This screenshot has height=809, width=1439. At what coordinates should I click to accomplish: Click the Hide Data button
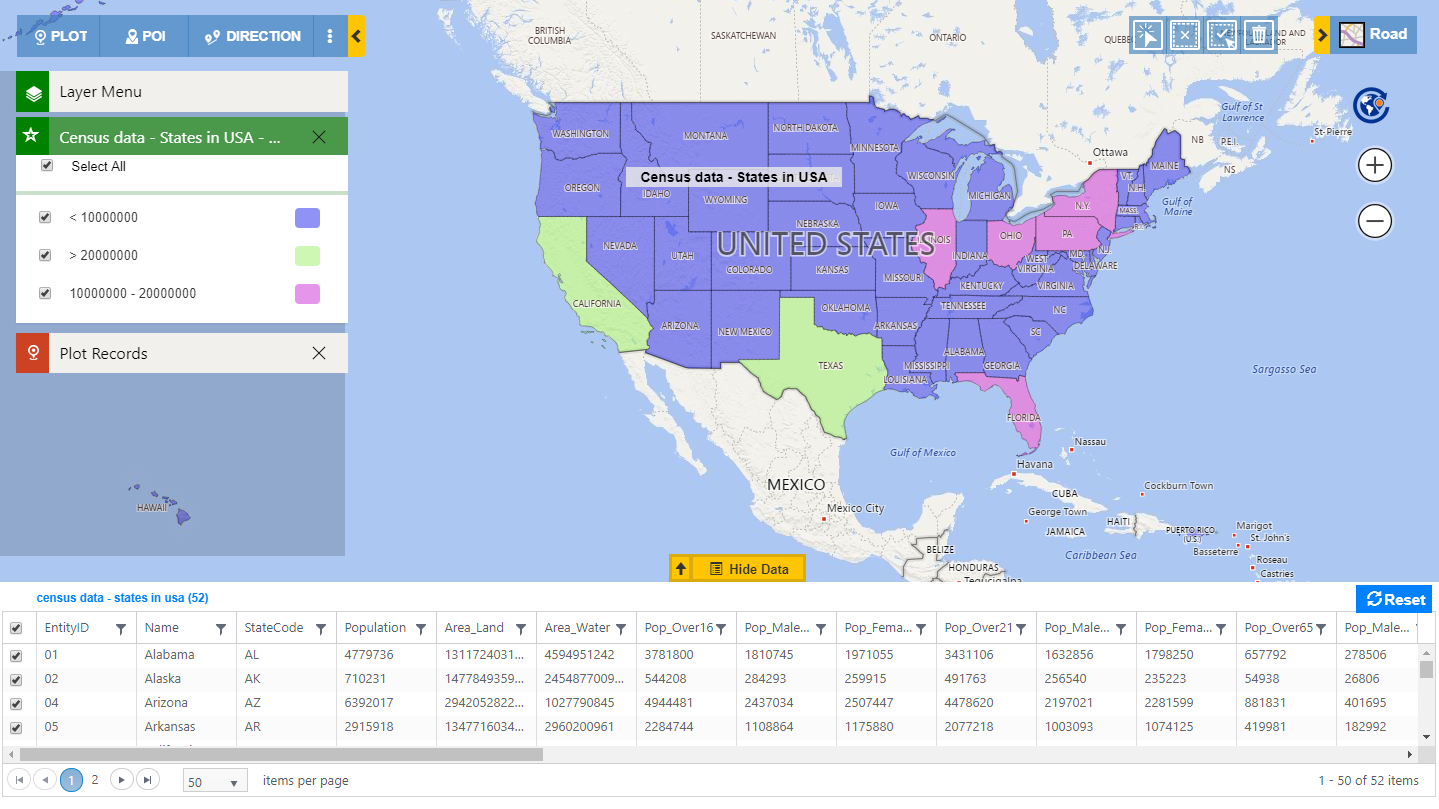click(x=748, y=568)
